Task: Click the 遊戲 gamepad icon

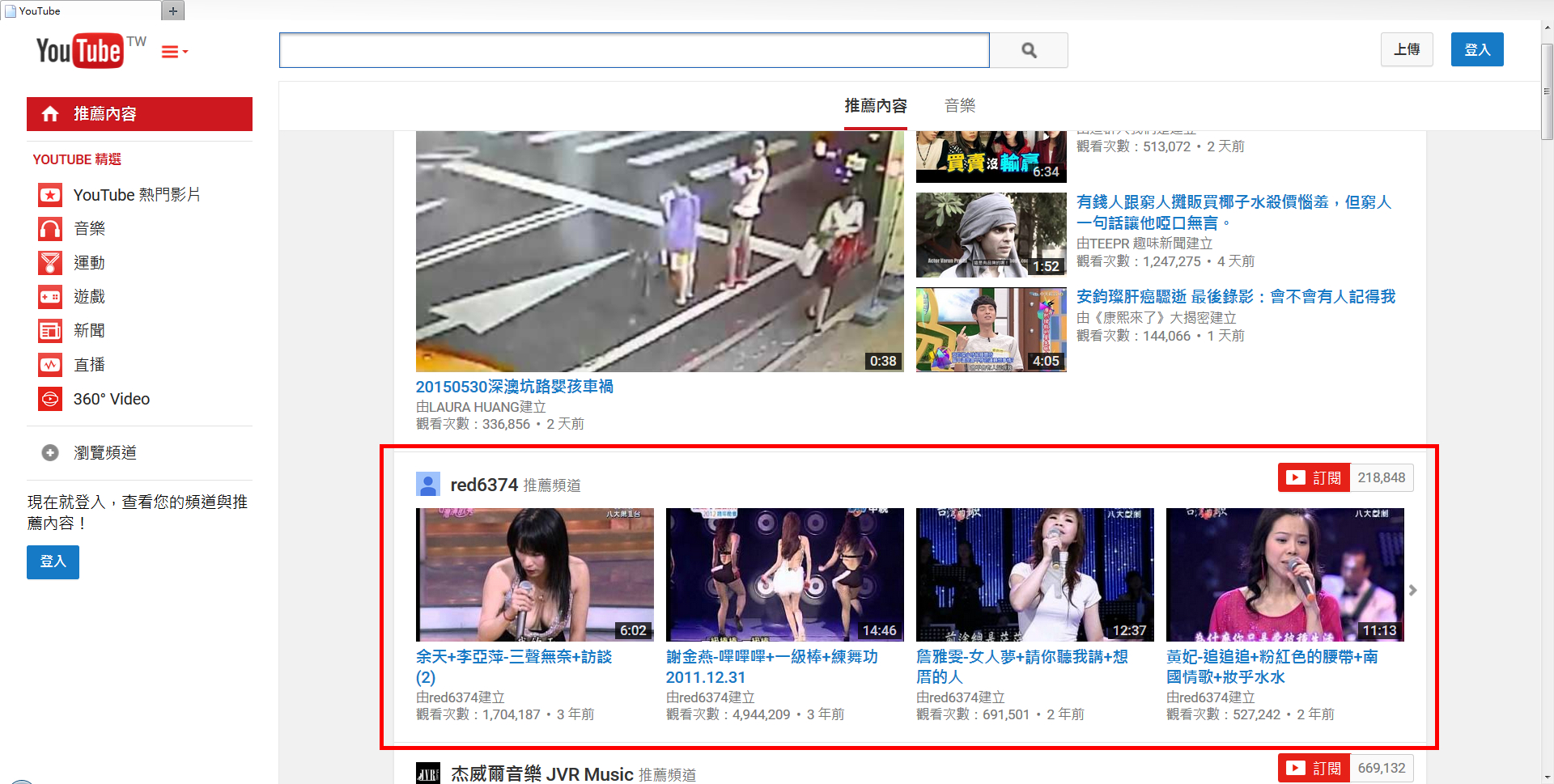Action: (x=50, y=297)
